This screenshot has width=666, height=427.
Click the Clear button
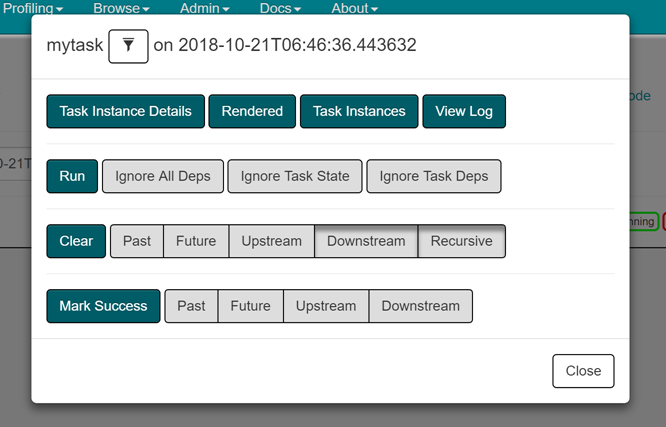coord(76,241)
